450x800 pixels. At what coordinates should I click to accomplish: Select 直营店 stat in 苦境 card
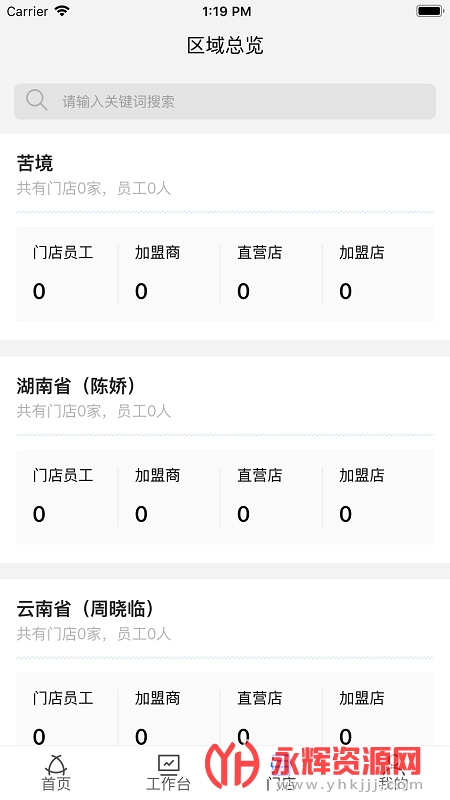(271, 274)
